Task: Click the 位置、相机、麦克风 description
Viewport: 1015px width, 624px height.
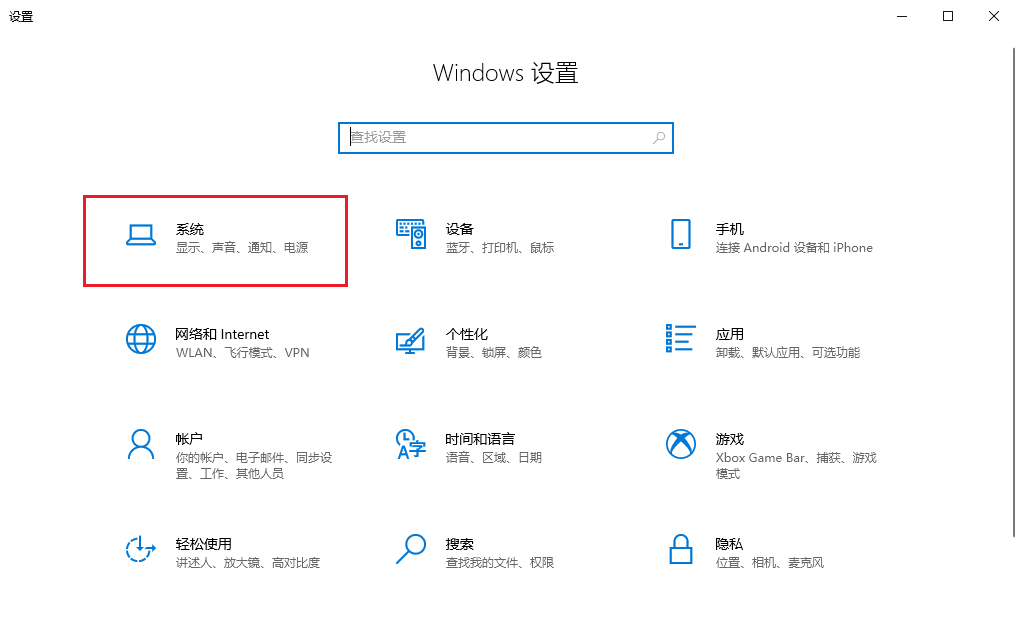Action: [x=770, y=563]
